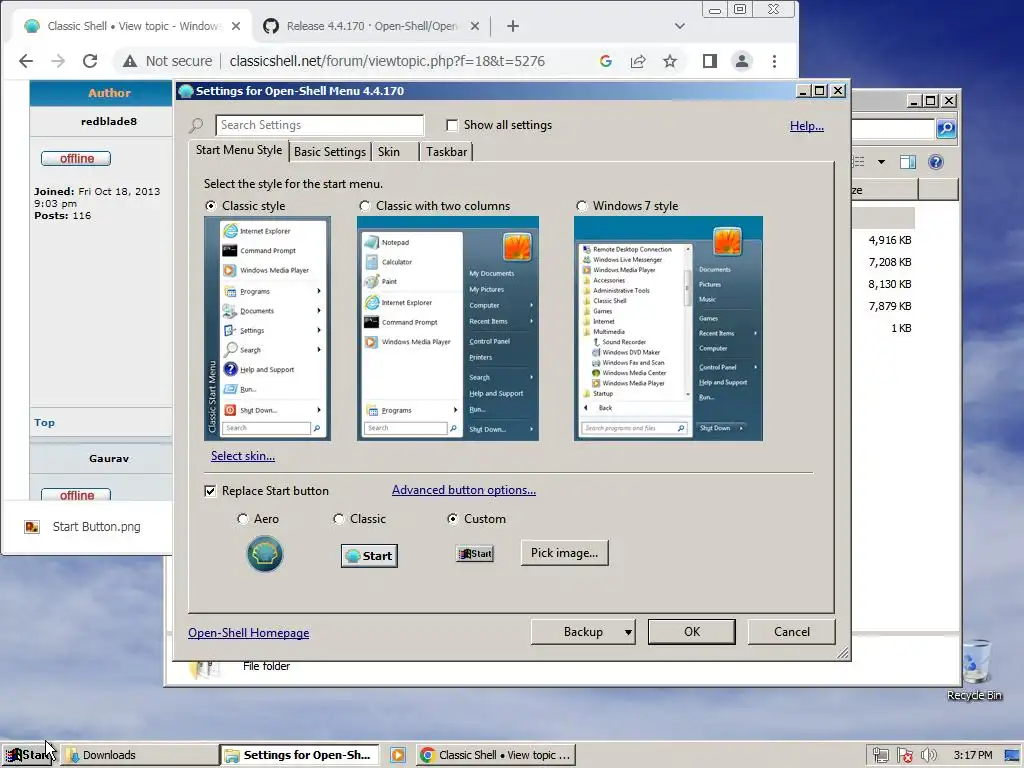Switch to Classic Shell Chrome taskbar button
Viewport: 1024px width, 768px height.
tap(496, 755)
